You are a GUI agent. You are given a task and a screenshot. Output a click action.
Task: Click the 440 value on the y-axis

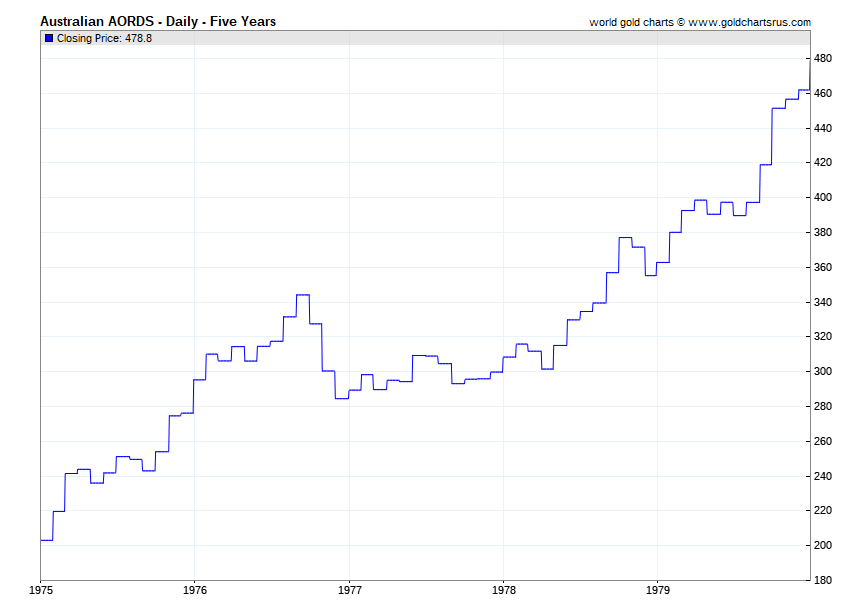tap(823, 128)
